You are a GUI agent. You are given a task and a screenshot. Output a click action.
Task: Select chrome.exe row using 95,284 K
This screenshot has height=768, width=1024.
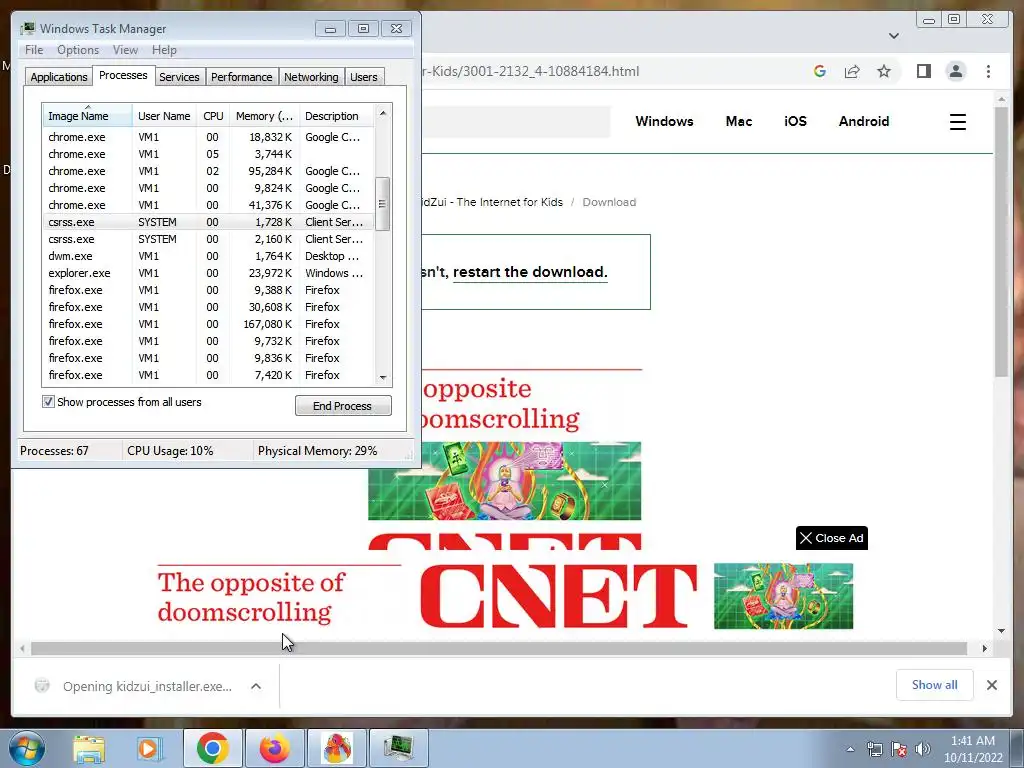pyautogui.click(x=208, y=171)
